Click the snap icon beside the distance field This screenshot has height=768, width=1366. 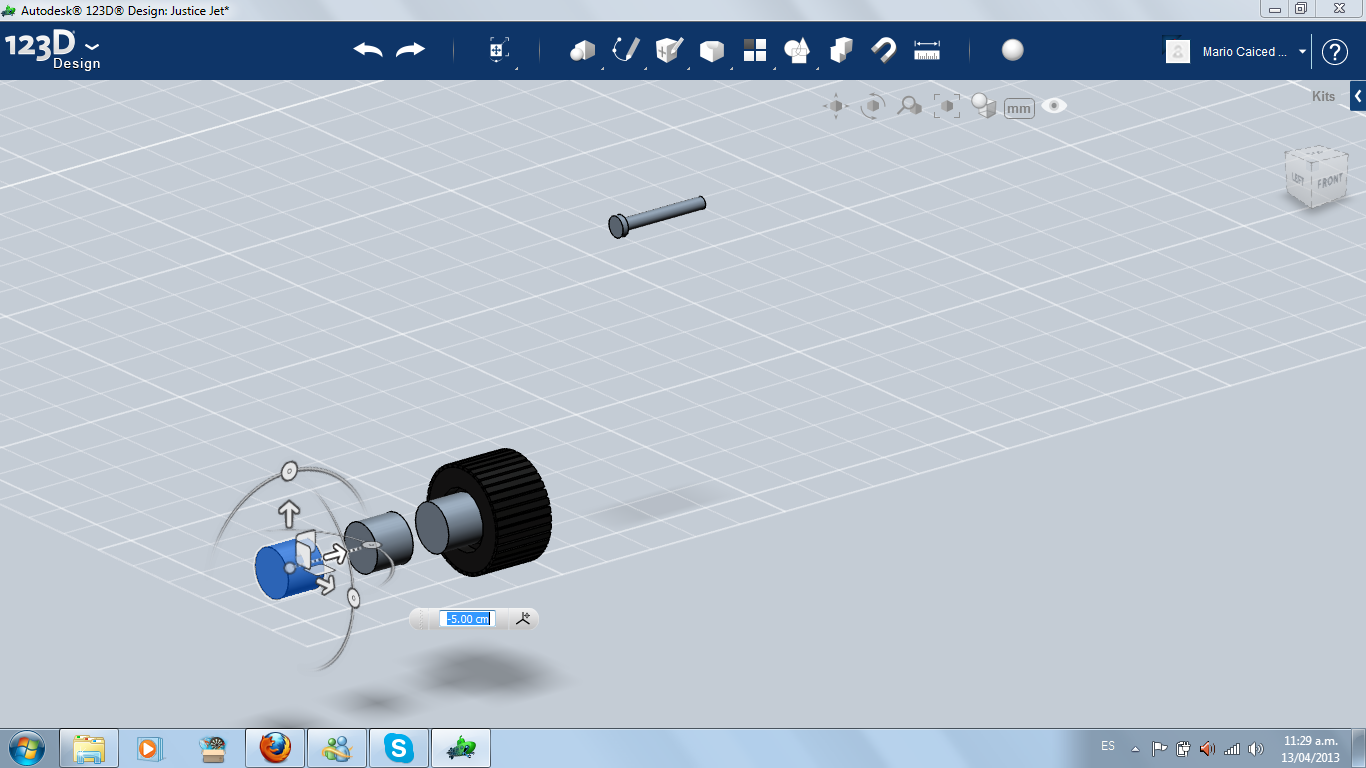tap(523, 619)
